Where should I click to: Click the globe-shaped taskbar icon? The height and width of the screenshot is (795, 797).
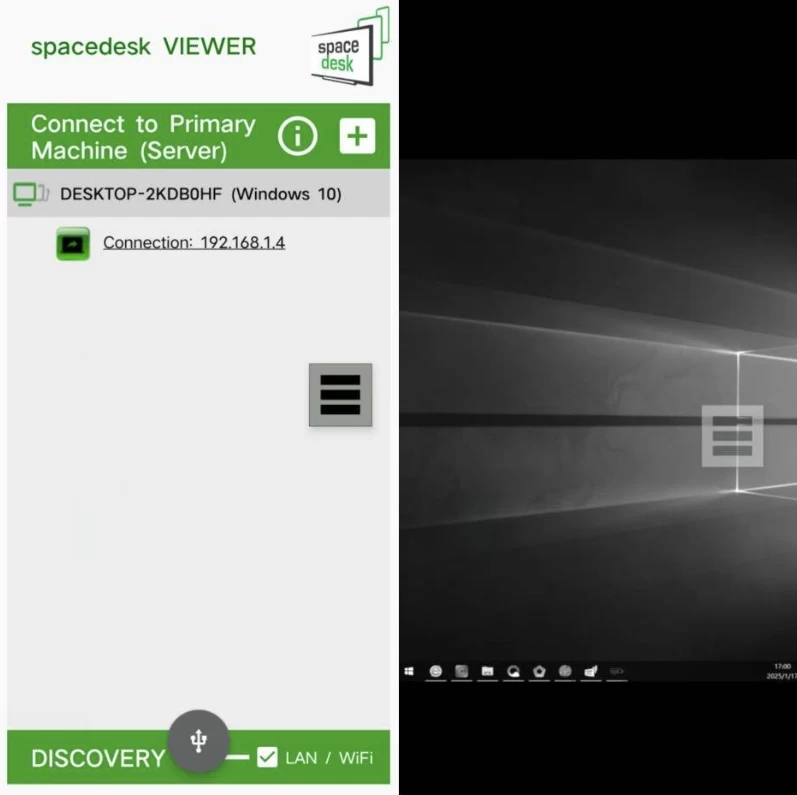(565, 672)
